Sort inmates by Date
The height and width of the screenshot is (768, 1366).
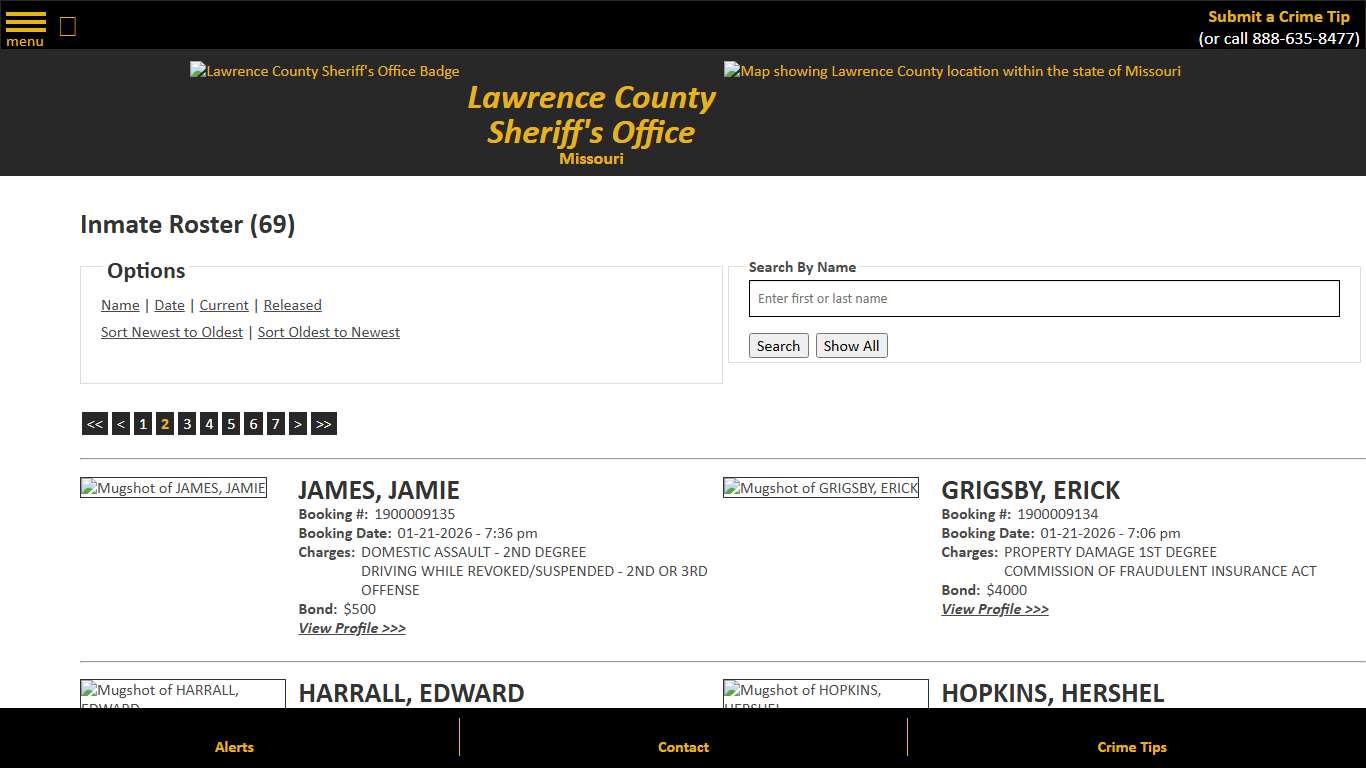(169, 305)
